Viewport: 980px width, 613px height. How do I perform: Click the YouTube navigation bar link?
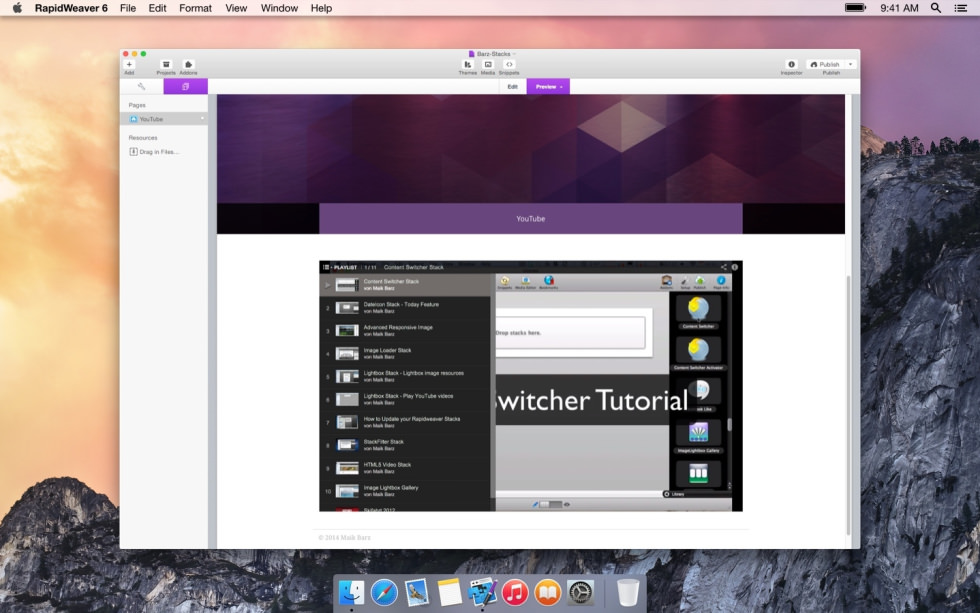pos(531,219)
